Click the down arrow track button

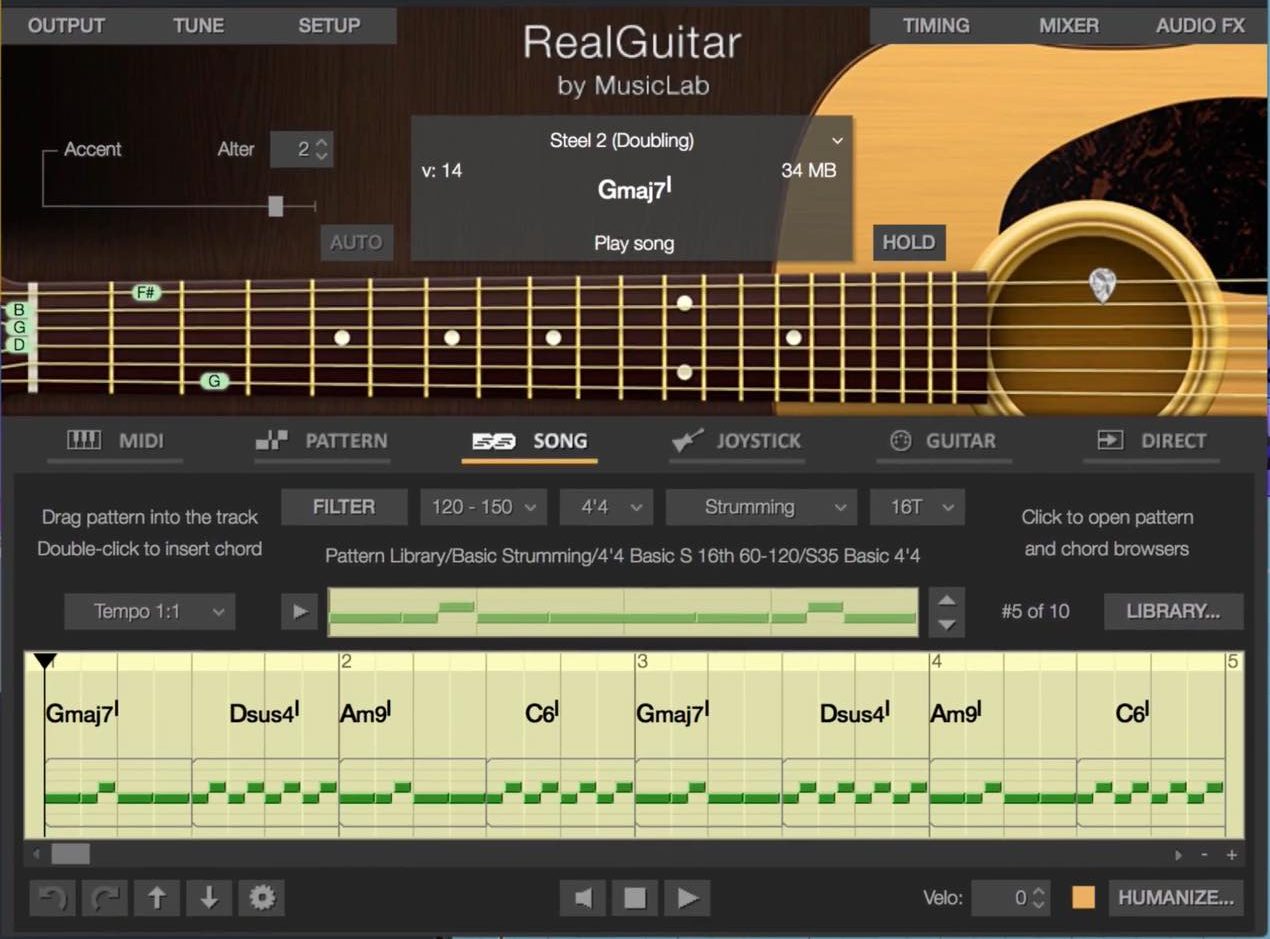[209, 897]
